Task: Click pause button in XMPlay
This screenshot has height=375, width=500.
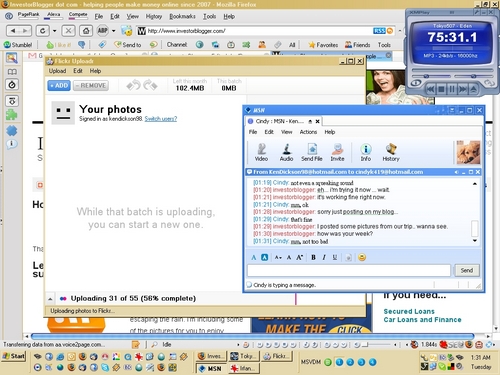Action: pyautogui.click(x=452, y=89)
